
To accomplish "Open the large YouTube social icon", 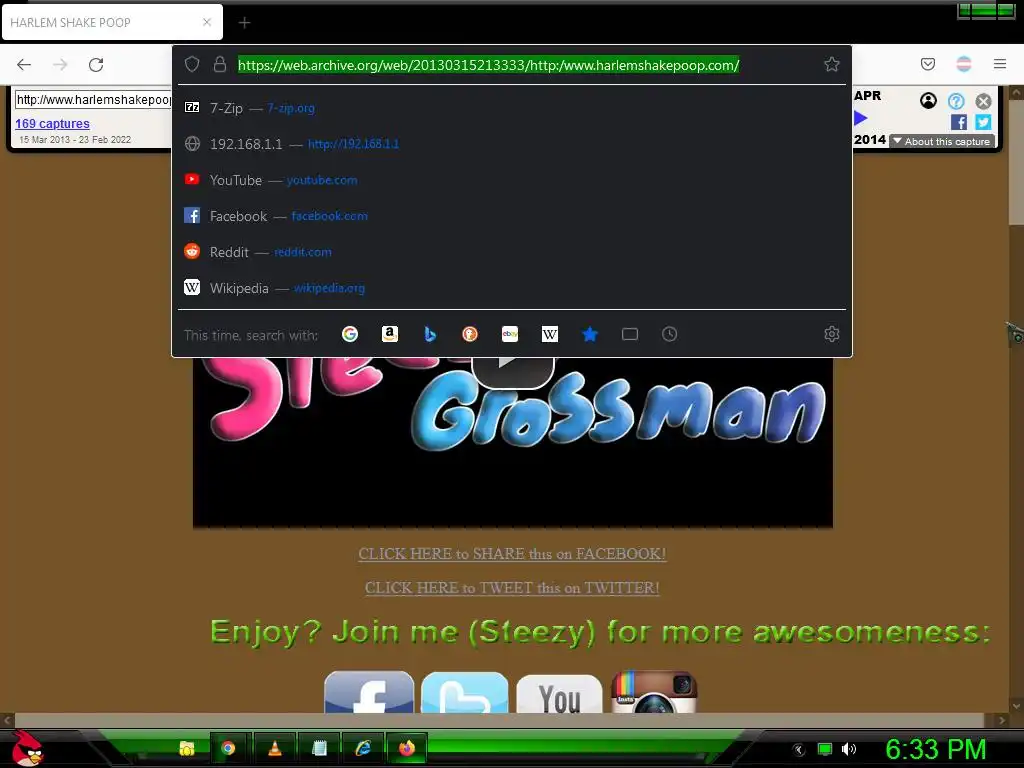I will (559, 693).
